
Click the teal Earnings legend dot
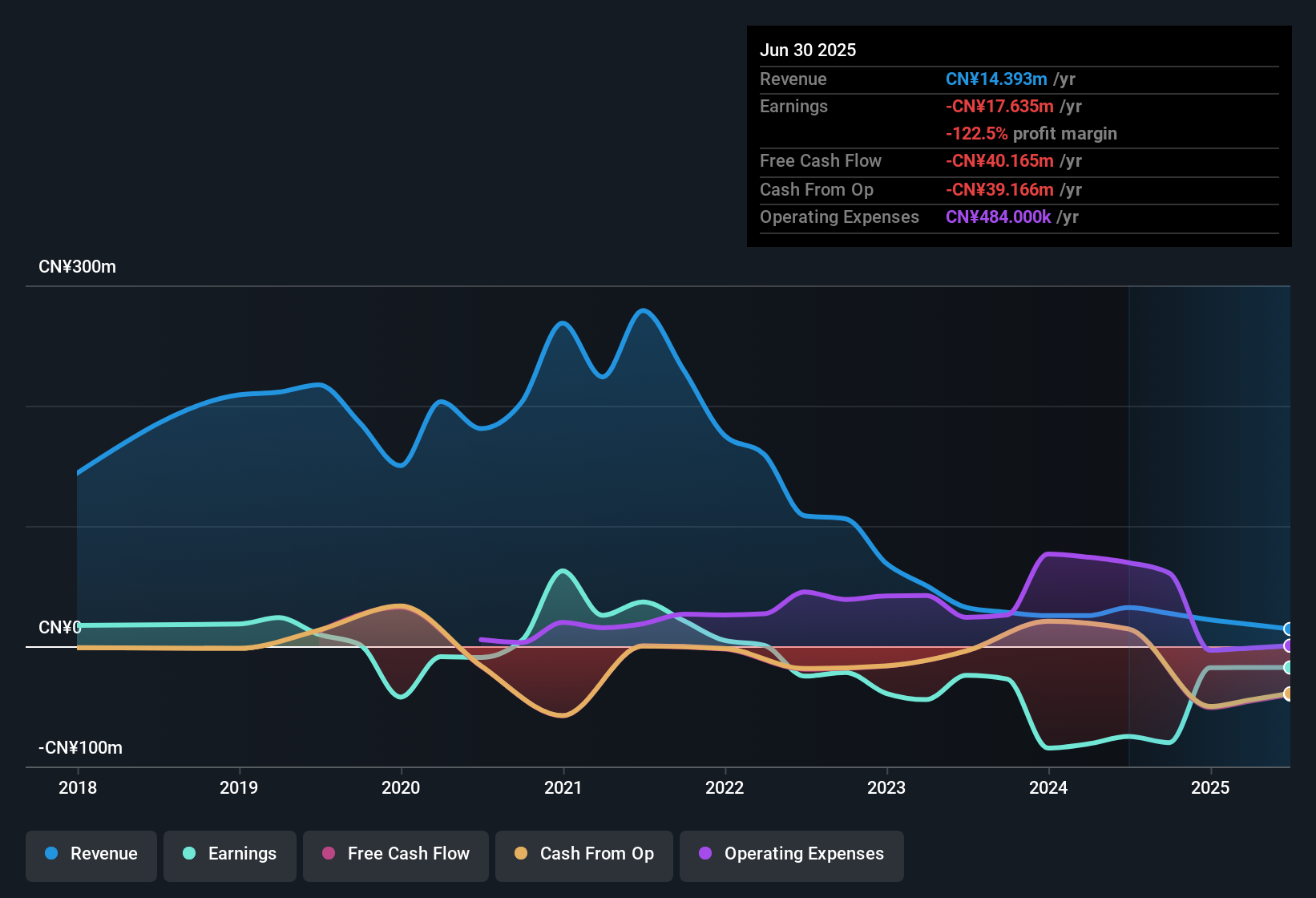point(189,854)
